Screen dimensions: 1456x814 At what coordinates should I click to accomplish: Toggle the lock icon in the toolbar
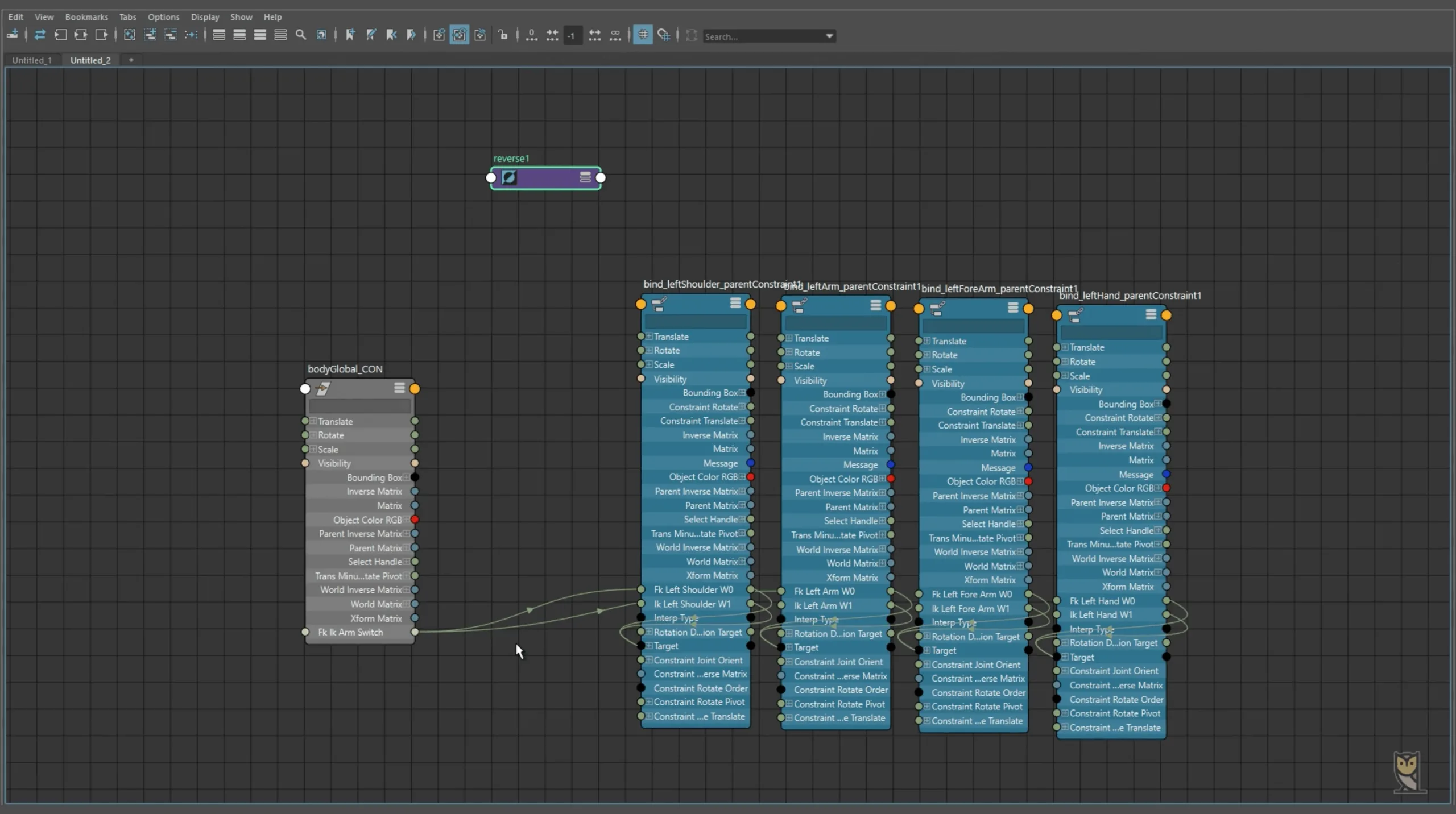click(503, 35)
